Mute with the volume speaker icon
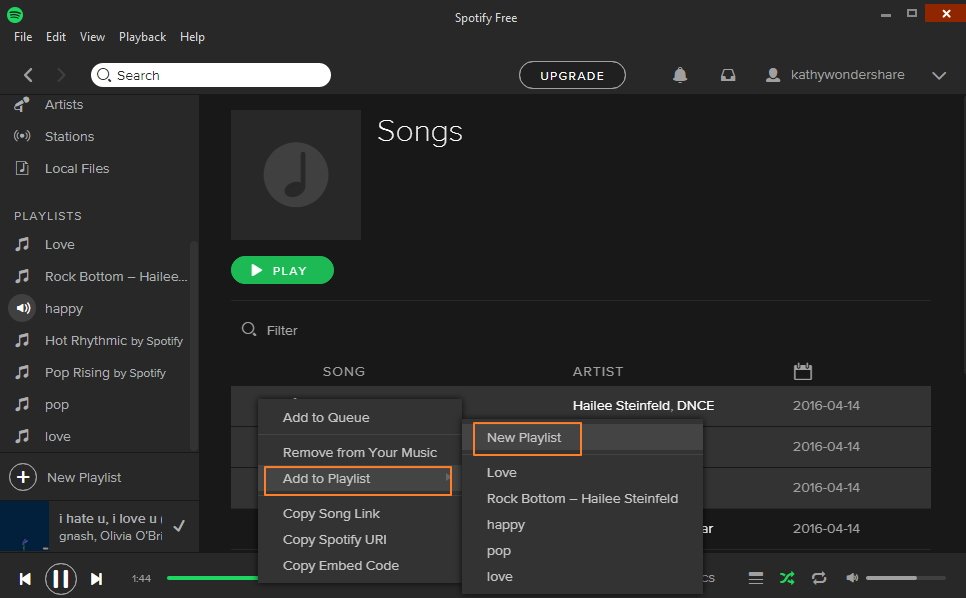966x598 pixels. (x=852, y=578)
